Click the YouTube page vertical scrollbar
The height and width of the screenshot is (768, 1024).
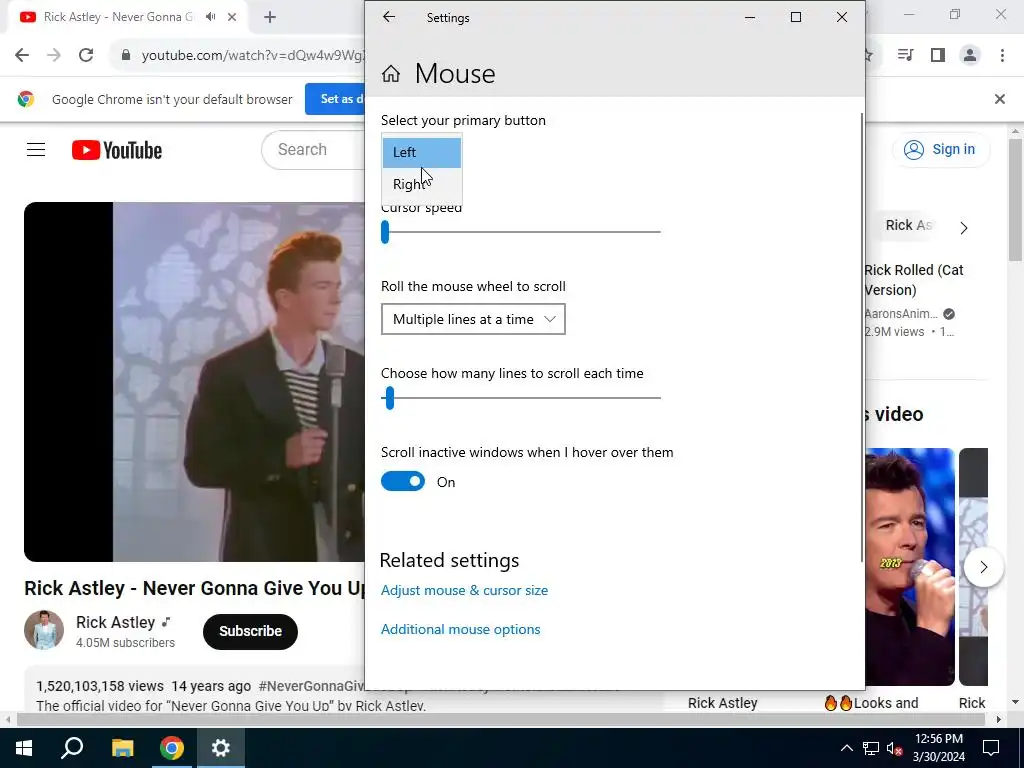[x=1016, y=199]
